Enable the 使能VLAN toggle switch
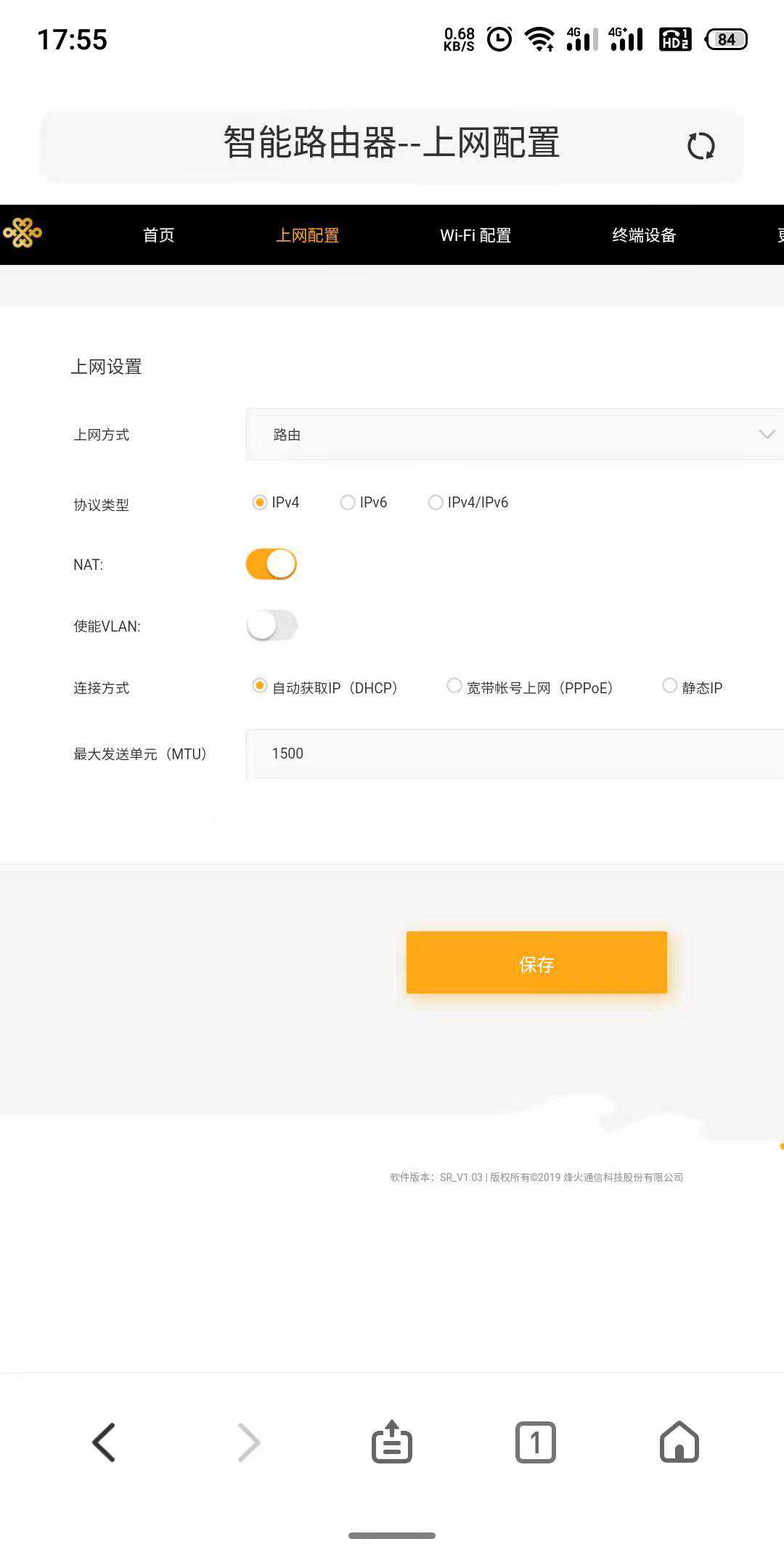The width and height of the screenshot is (784, 1568). coord(271,625)
